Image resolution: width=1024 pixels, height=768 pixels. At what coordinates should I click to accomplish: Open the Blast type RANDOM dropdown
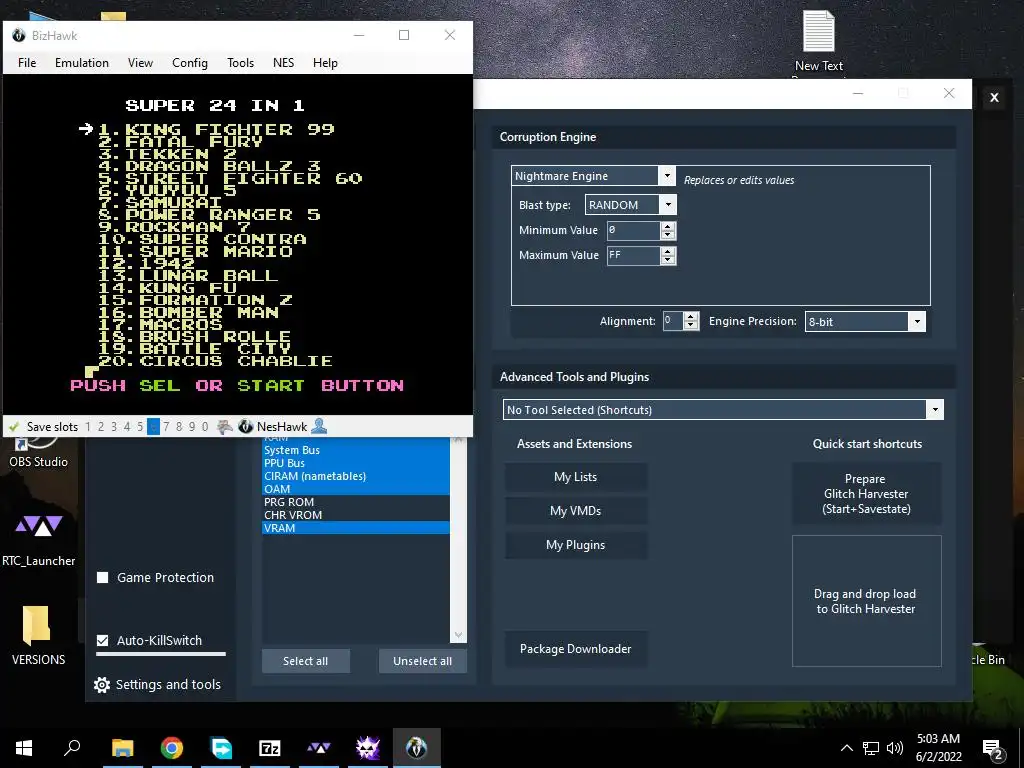(668, 204)
